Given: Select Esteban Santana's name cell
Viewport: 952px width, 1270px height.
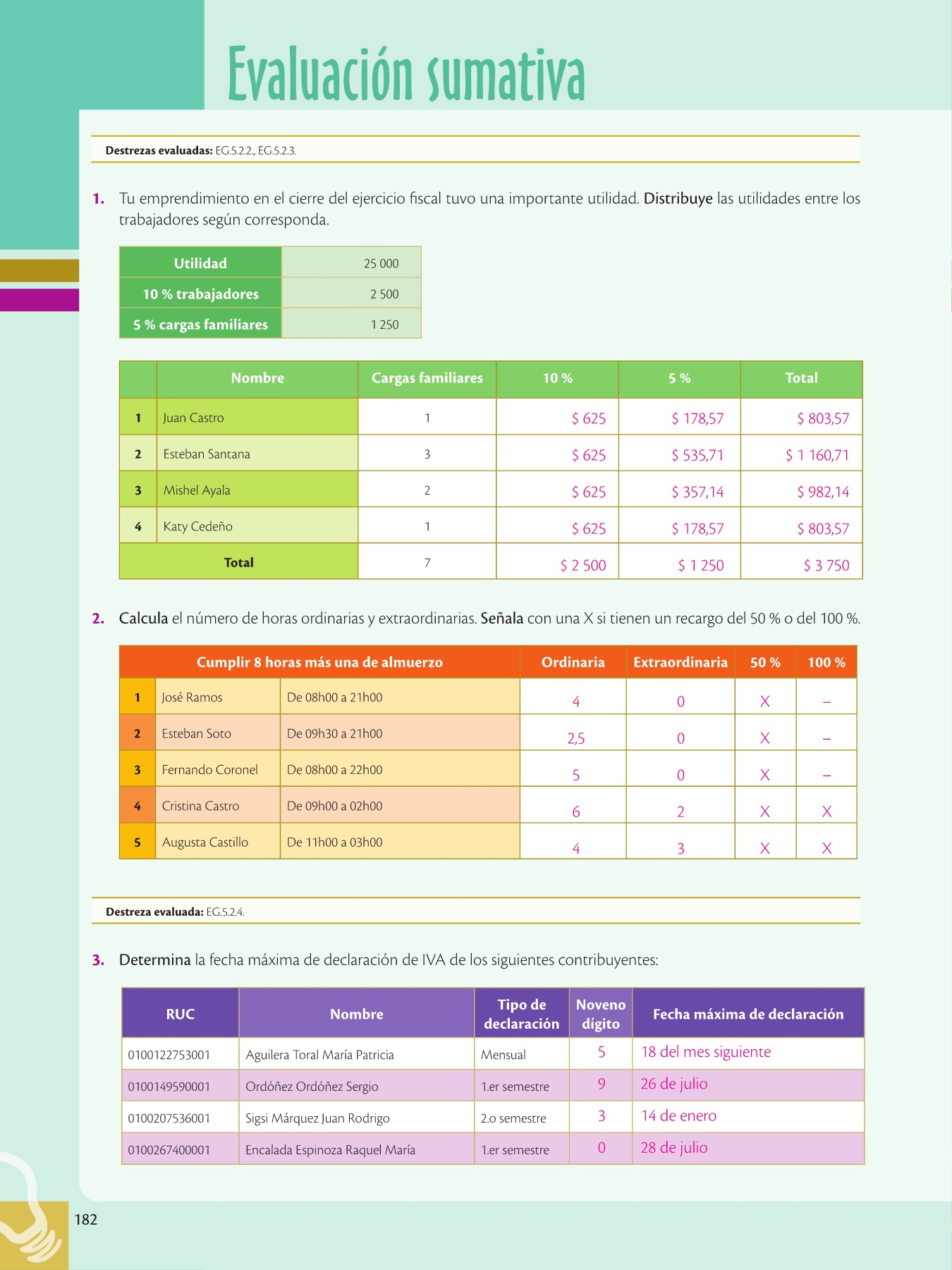Looking at the screenshot, I should point(207,454).
